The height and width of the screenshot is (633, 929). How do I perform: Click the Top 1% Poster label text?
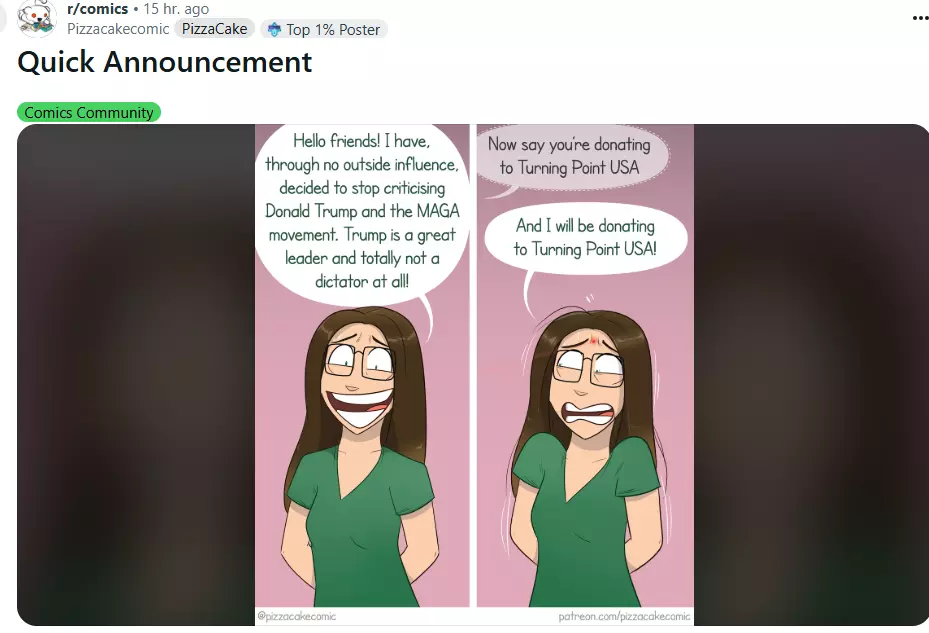coord(333,30)
